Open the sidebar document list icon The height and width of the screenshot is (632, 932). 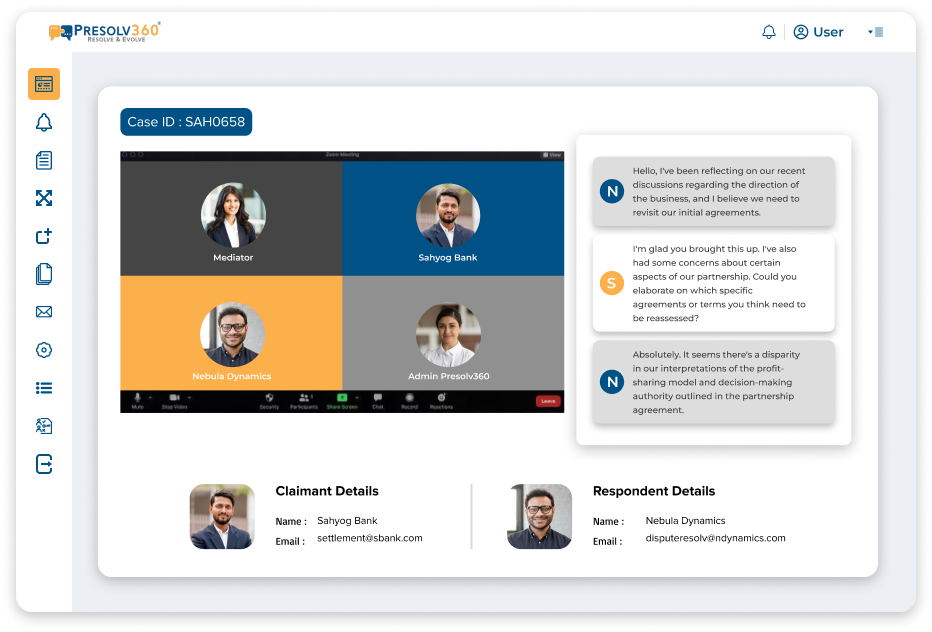pos(44,161)
